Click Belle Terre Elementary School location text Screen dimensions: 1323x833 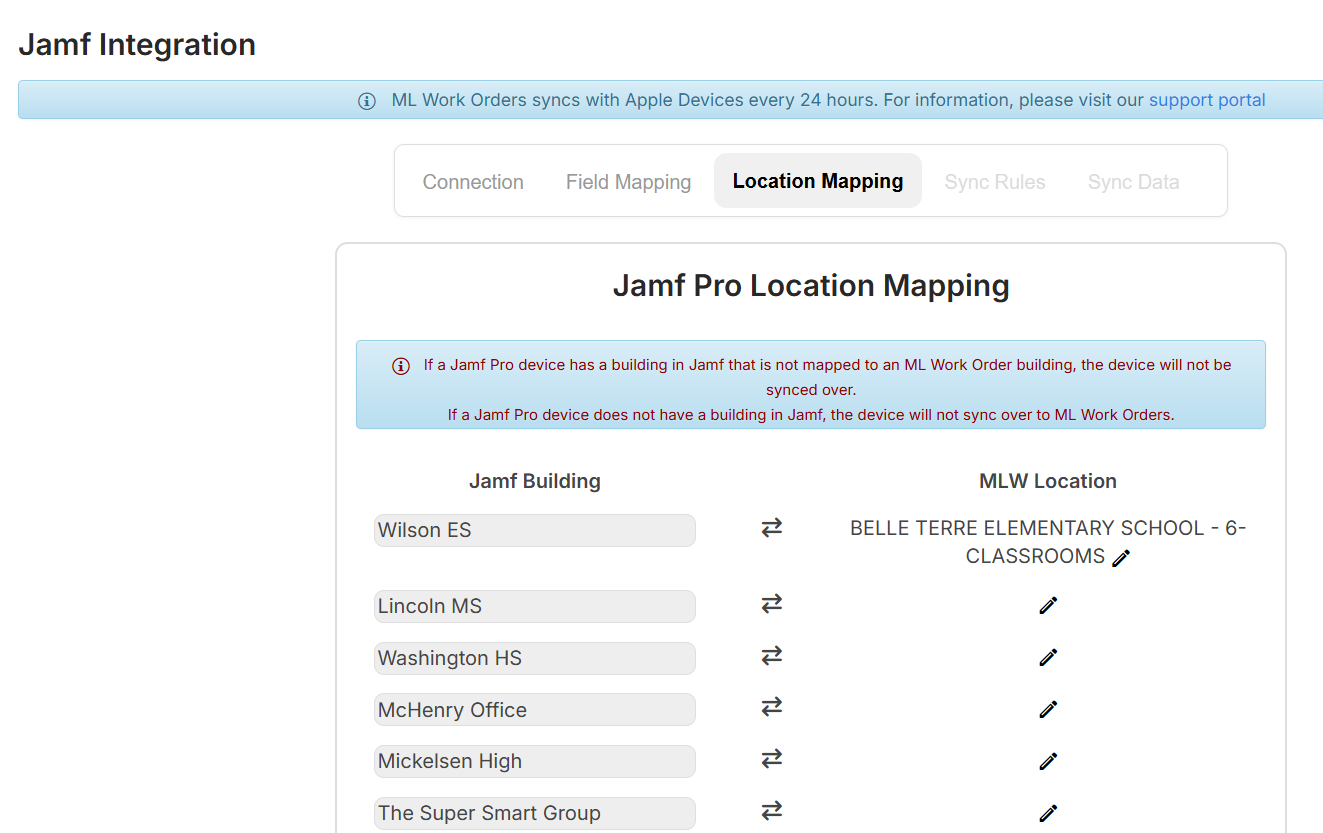click(1047, 542)
